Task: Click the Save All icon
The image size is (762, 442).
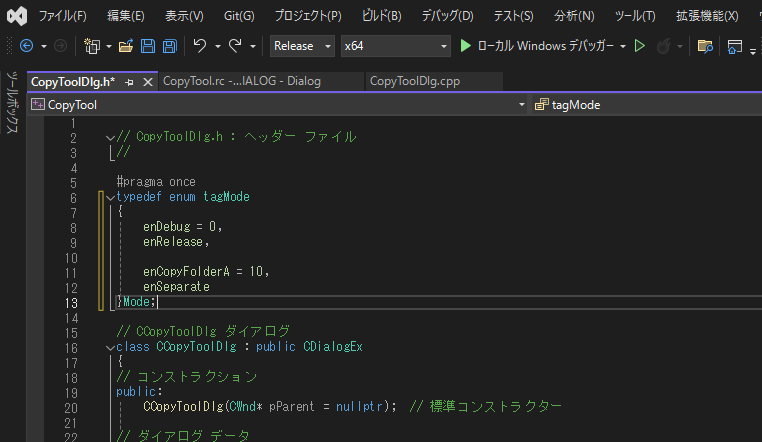Action: [170, 46]
